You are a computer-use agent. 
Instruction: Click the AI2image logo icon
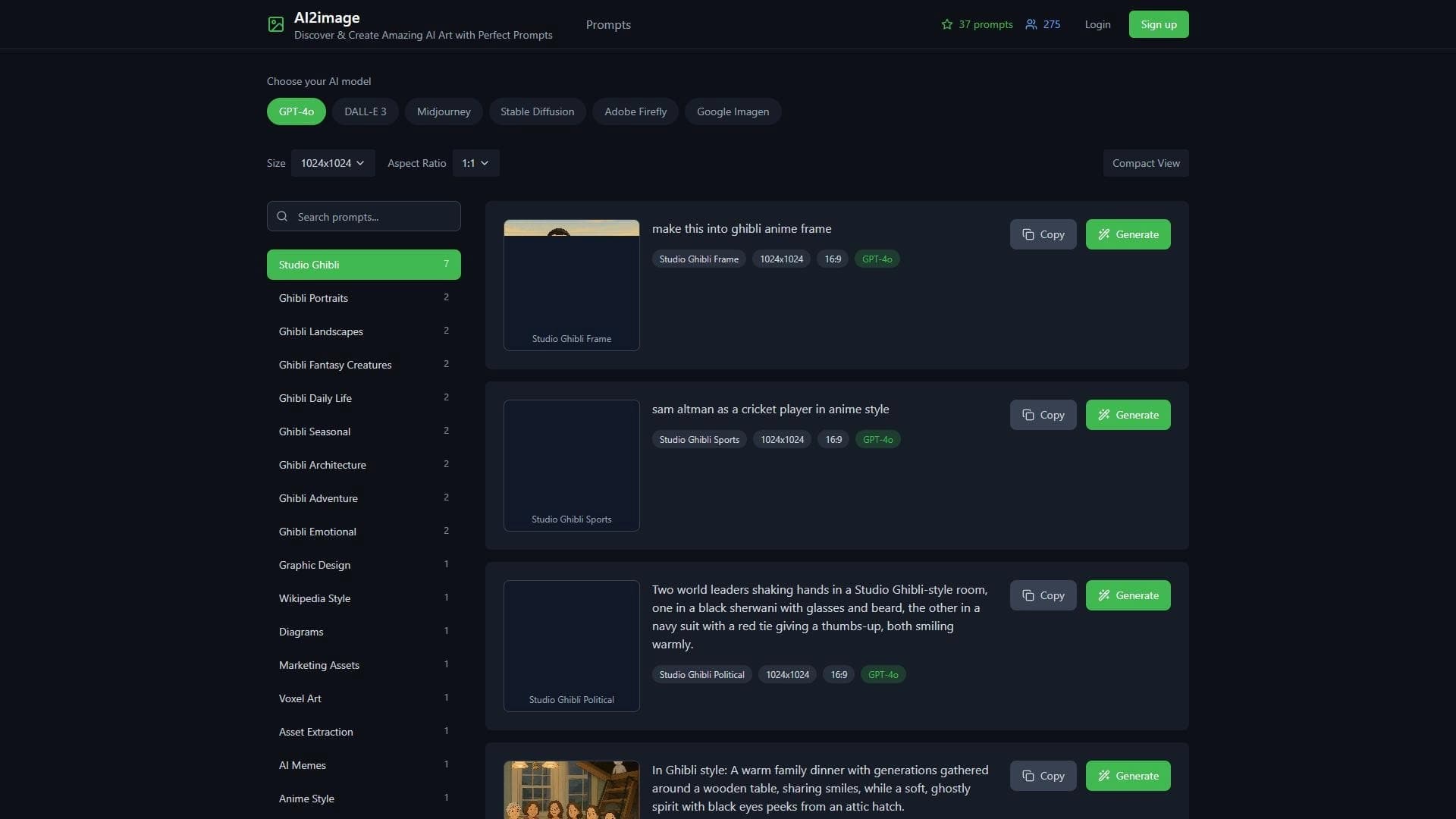tap(276, 25)
